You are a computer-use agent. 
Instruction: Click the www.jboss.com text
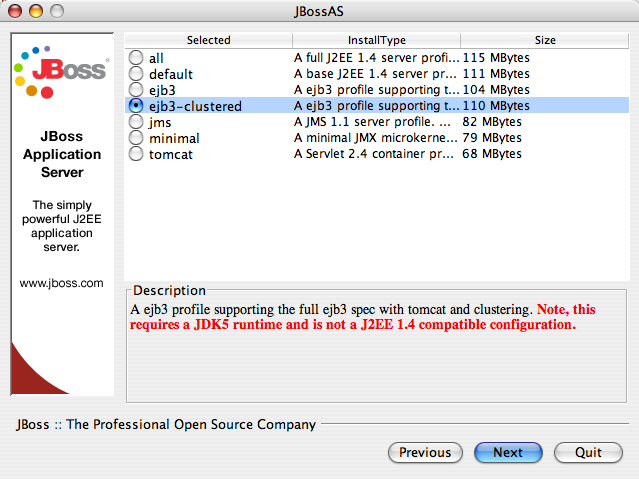click(x=62, y=283)
